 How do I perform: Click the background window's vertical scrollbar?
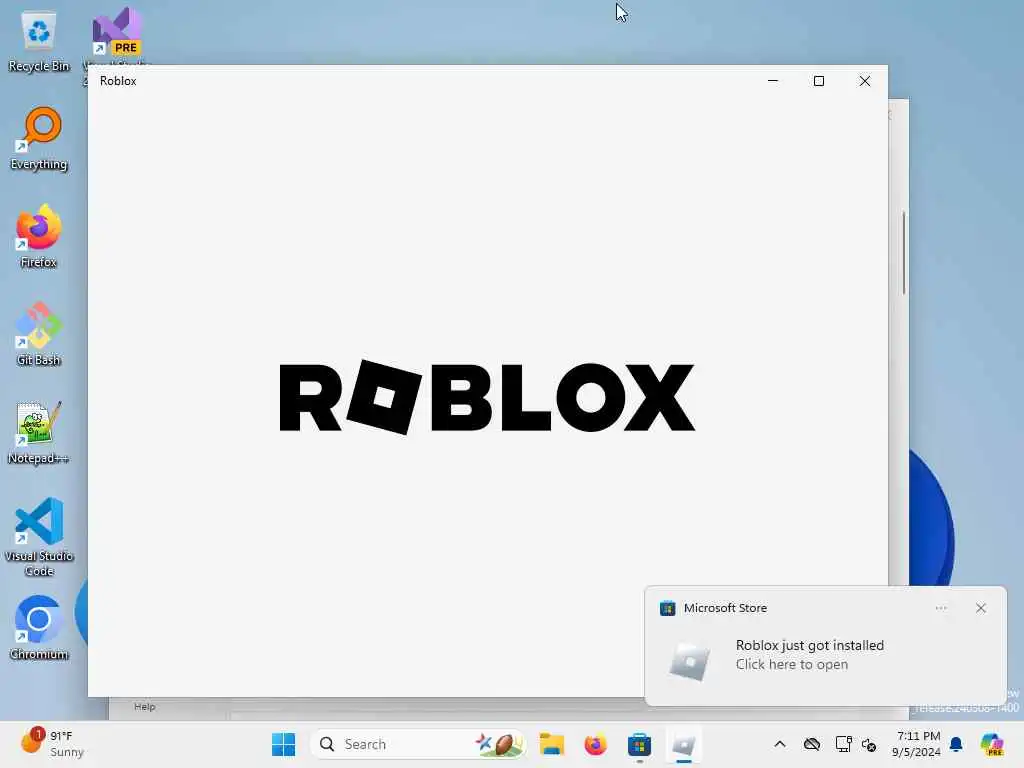click(904, 253)
